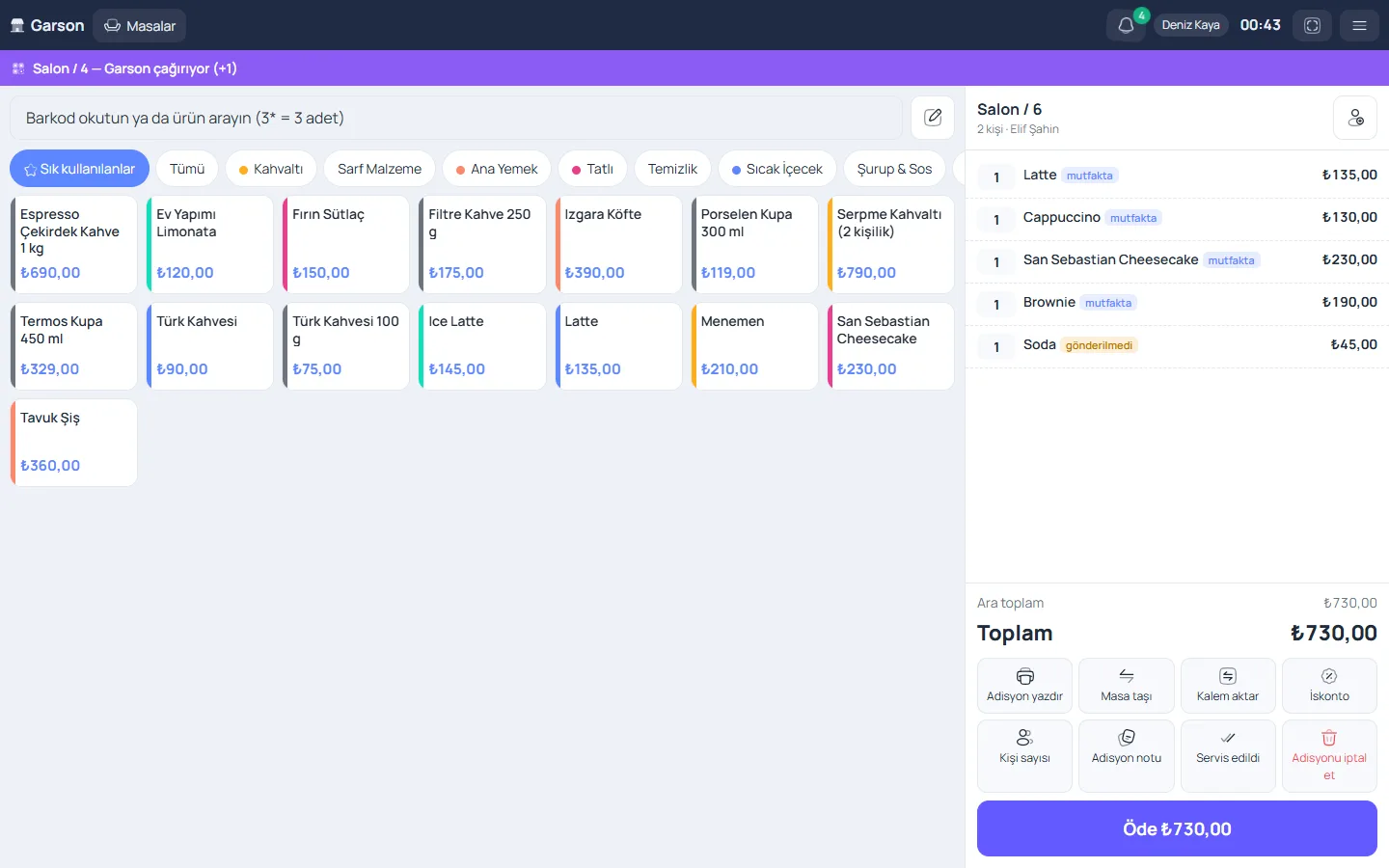Open the hamburger menu icon

pyautogui.click(x=1359, y=25)
